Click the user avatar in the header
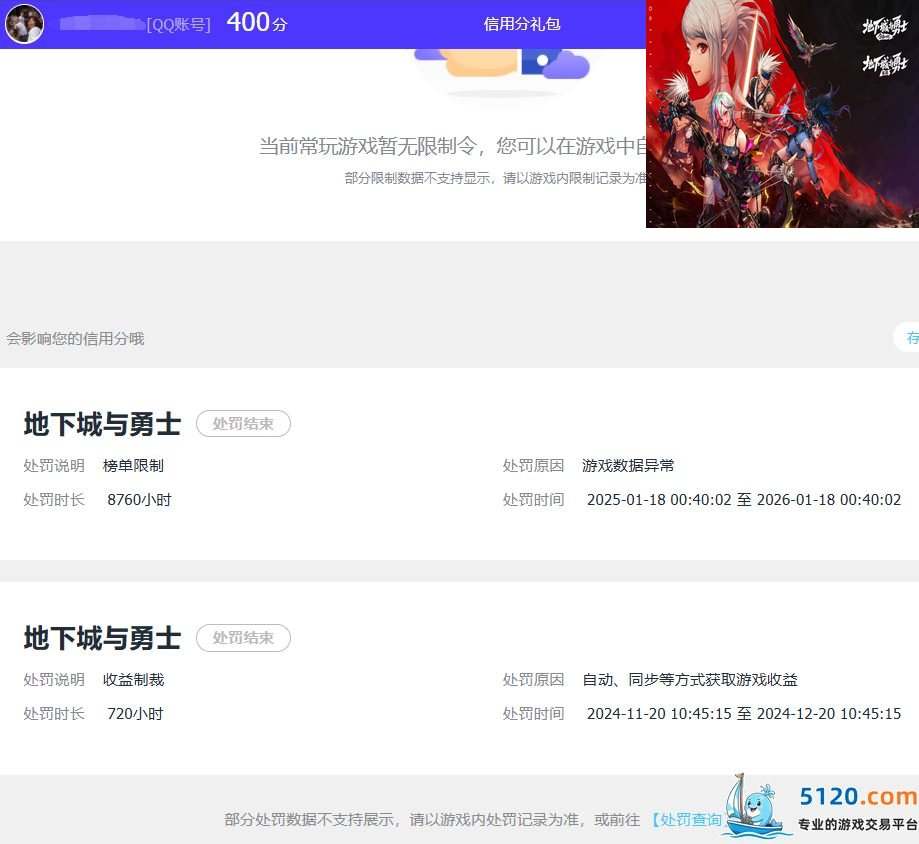Viewport: 919px width, 844px height. [24, 23]
